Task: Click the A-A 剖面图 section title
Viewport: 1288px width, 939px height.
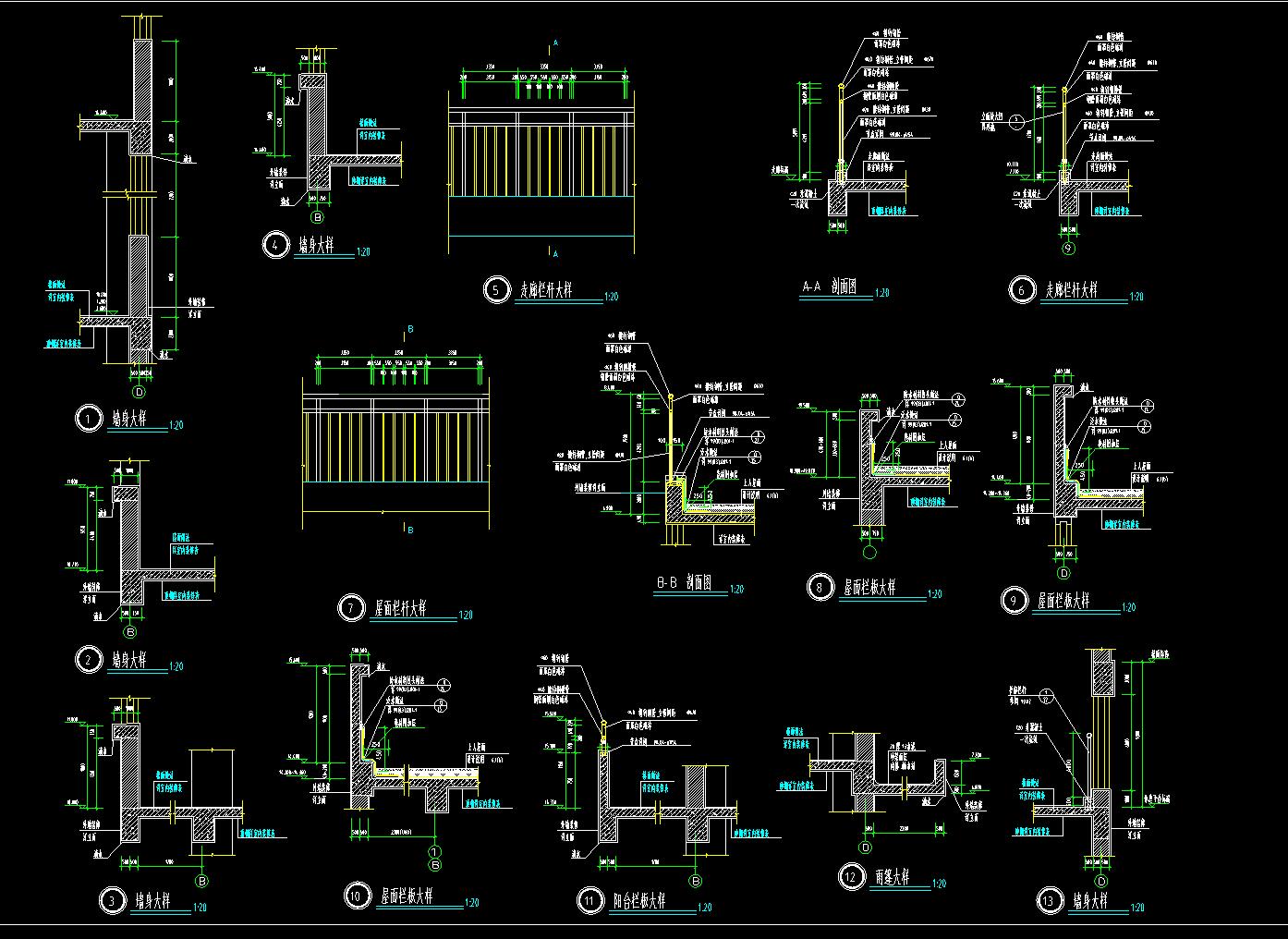Action: pyautogui.click(x=828, y=287)
